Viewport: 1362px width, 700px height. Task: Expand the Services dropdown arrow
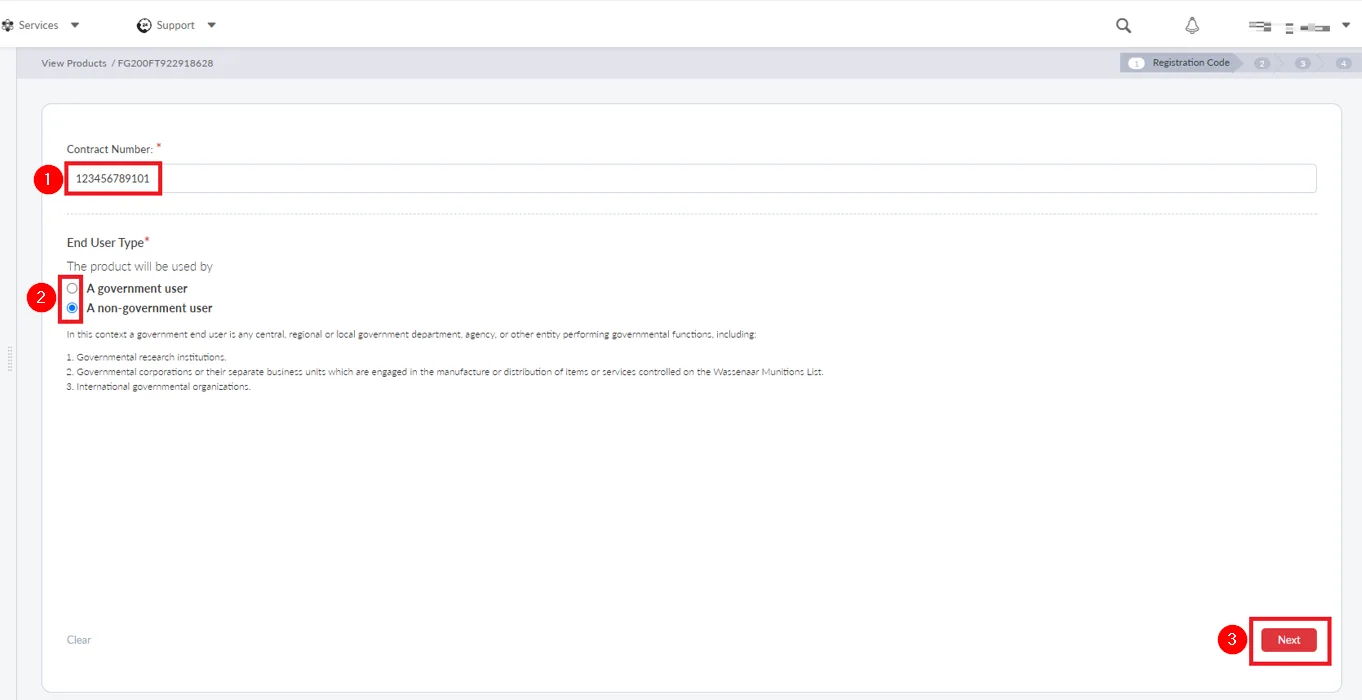coord(75,25)
